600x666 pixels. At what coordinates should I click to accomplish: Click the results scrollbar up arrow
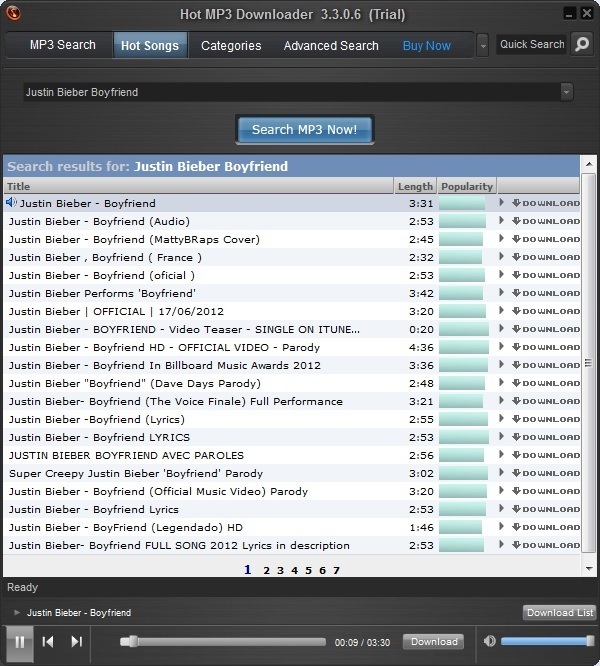pyautogui.click(x=589, y=164)
